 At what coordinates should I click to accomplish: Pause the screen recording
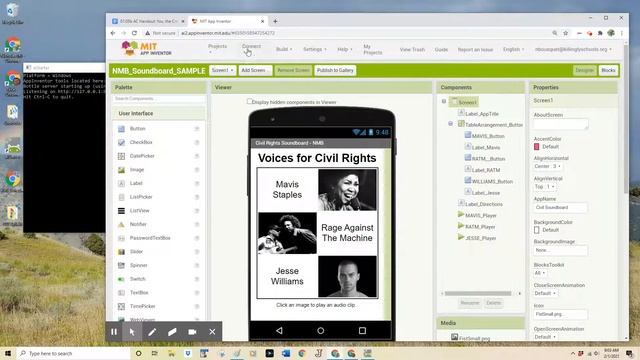coord(114,332)
